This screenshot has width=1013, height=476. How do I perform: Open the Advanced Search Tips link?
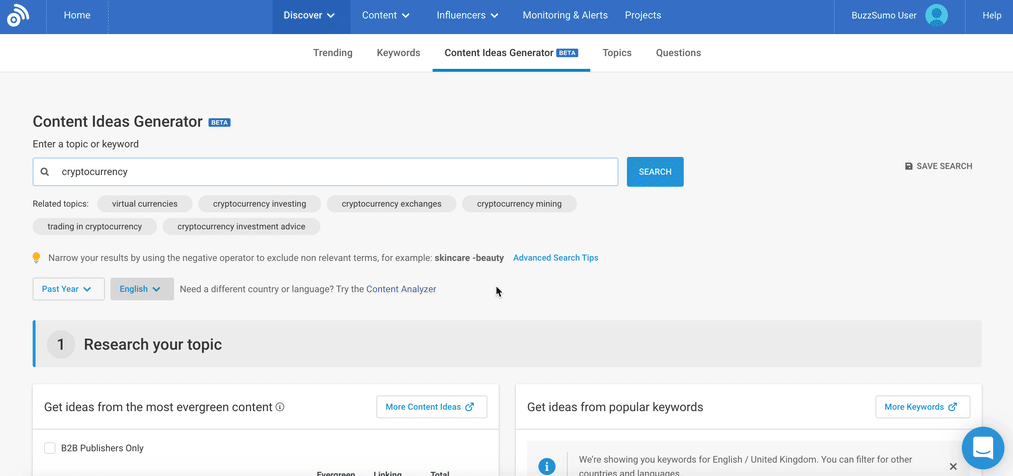[555, 258]
